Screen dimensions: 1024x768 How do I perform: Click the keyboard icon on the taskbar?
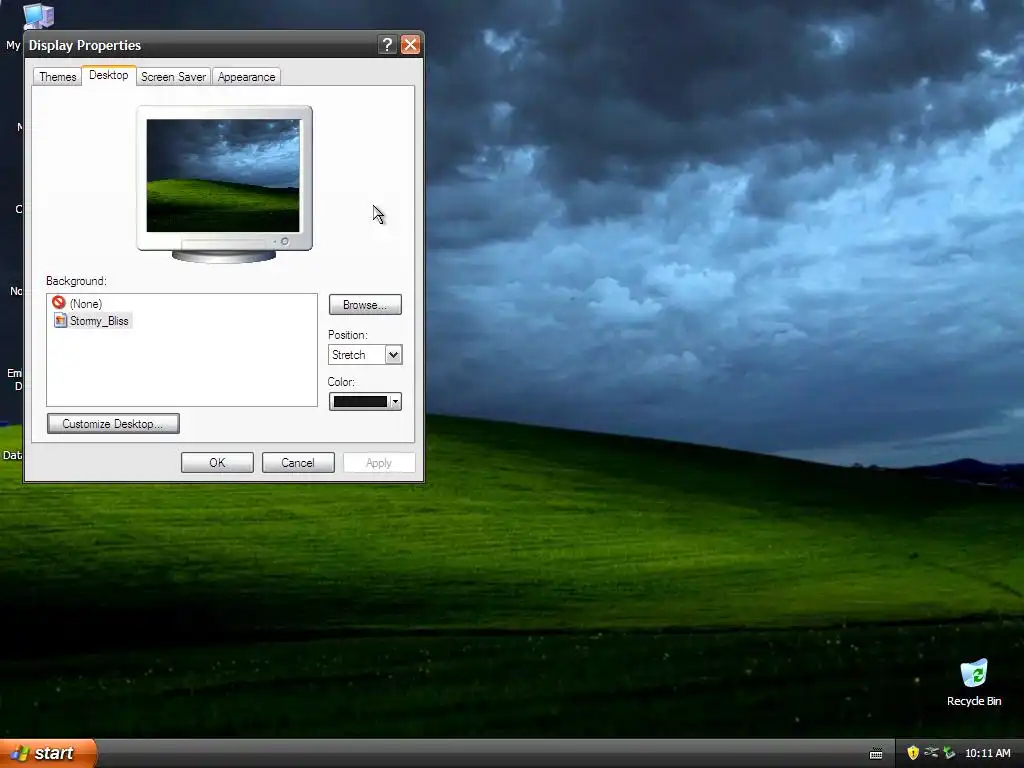(876, 754)
